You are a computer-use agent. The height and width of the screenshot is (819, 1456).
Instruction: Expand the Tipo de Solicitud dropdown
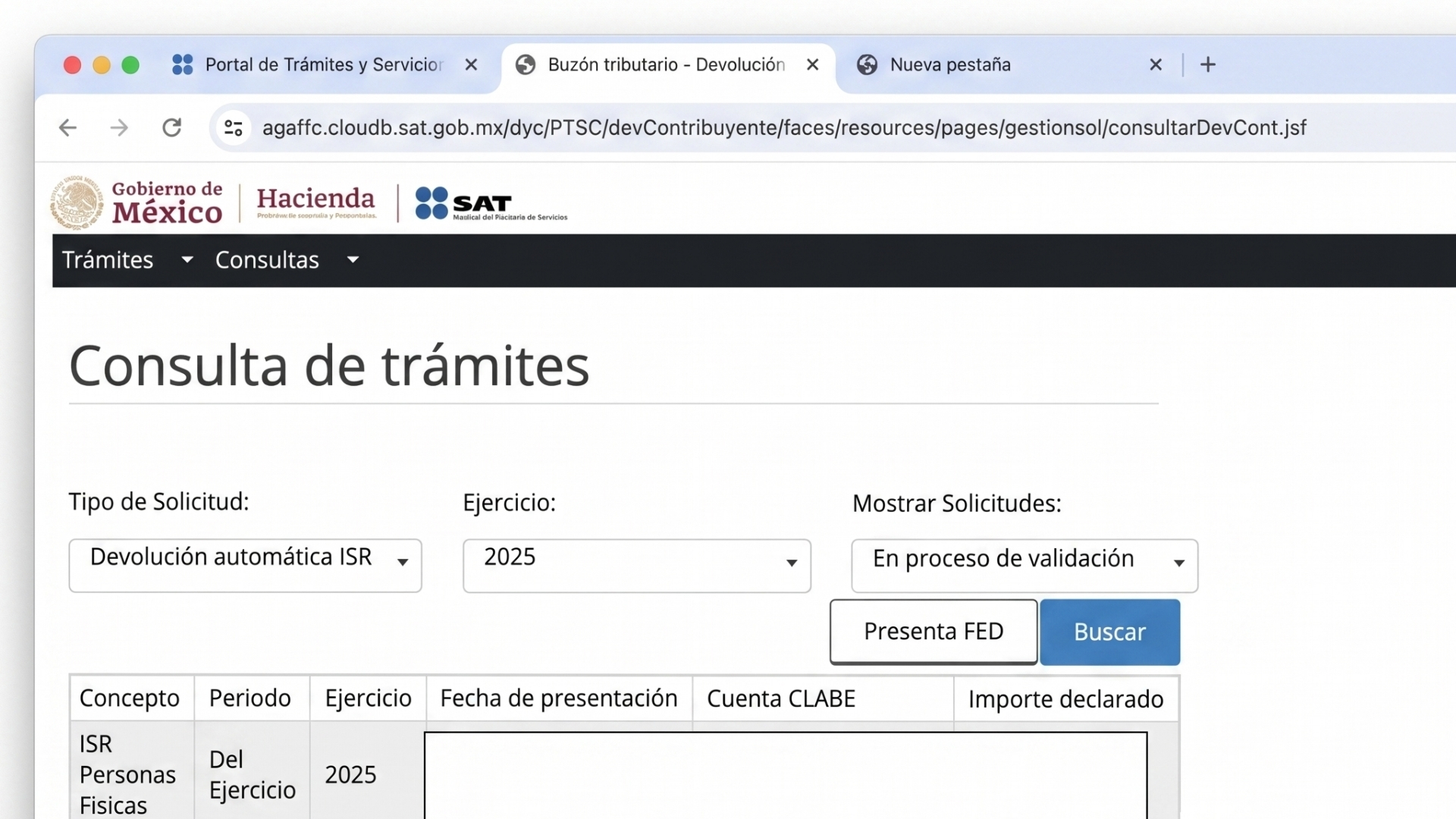click(245, 566)
